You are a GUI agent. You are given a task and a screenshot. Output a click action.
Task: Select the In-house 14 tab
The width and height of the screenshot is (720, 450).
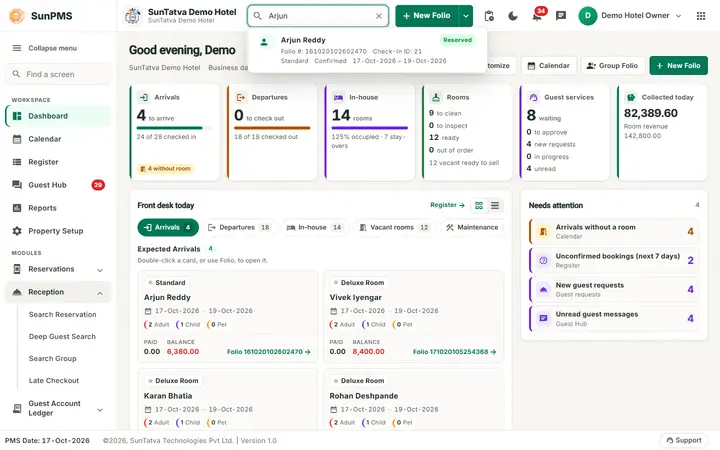pos(315,227)
